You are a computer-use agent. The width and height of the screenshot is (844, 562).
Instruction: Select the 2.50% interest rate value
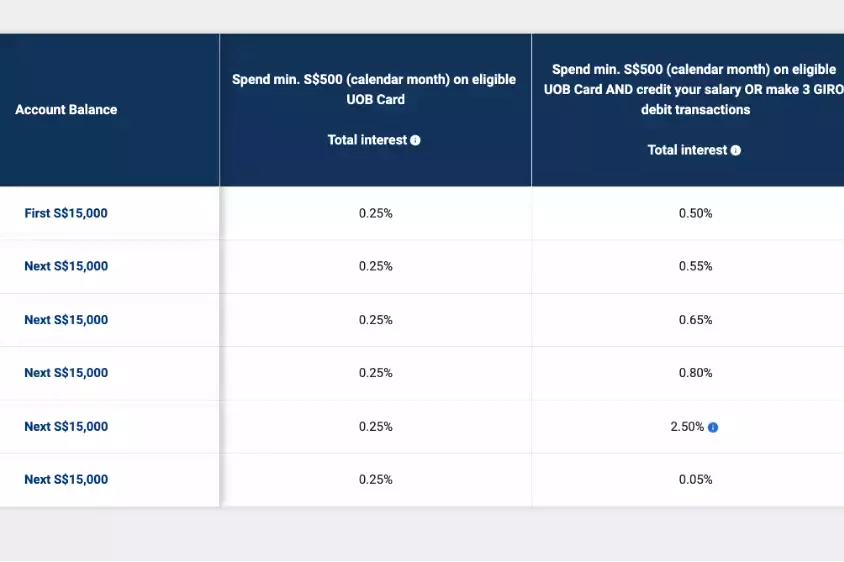[688, 427]
